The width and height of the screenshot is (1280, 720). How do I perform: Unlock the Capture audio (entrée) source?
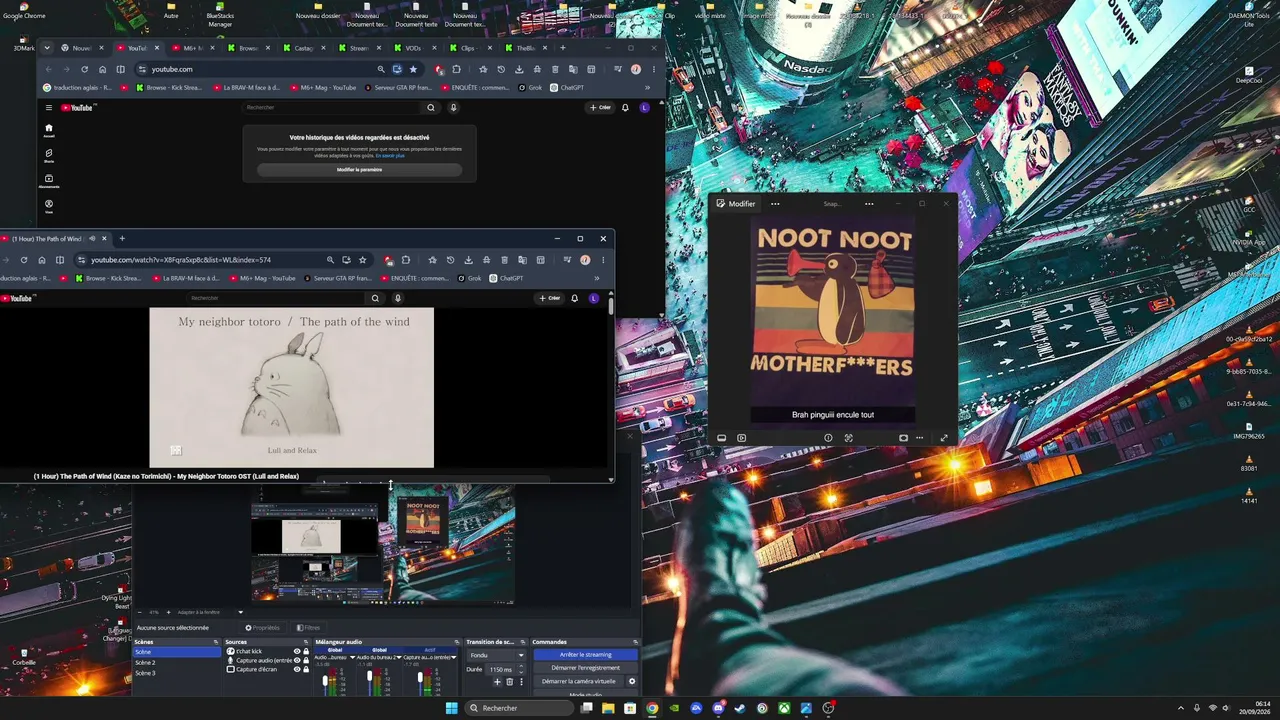[306, 660]
